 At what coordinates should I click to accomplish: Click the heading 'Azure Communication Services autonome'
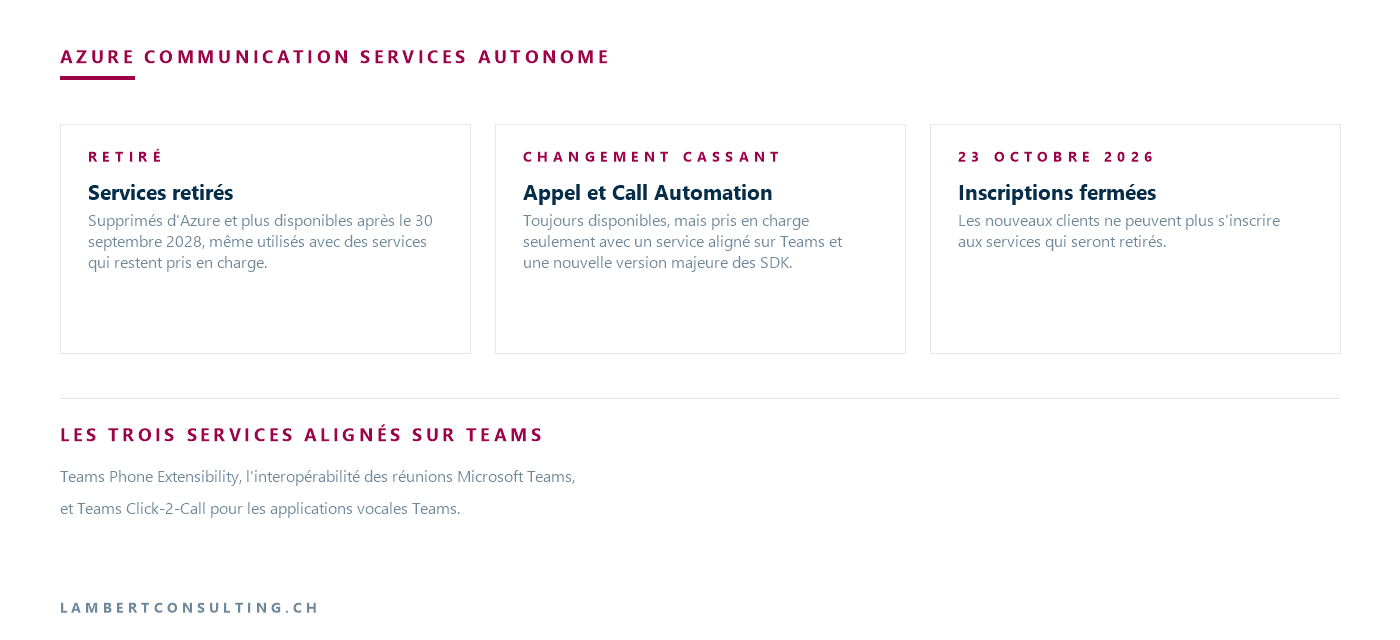click(335, 57)
